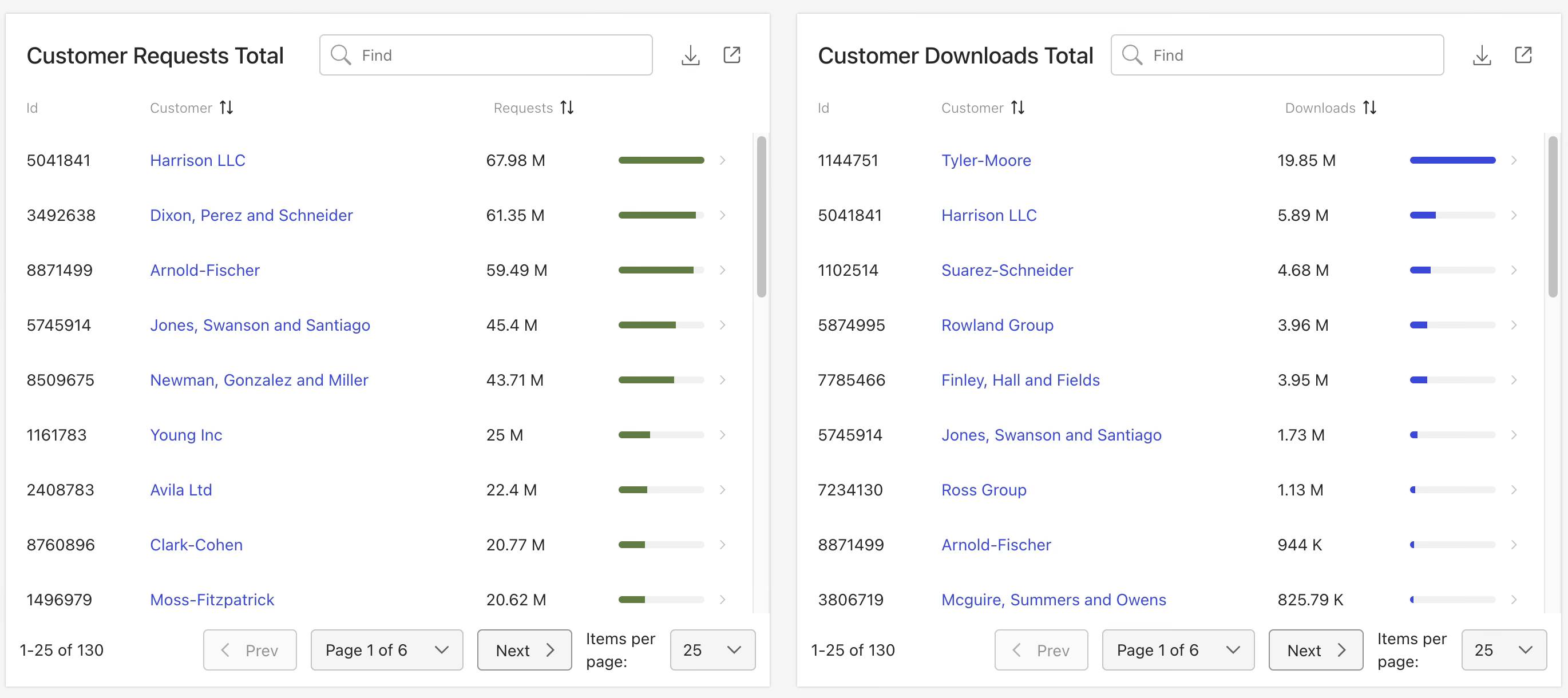This screenshot has height=698, width=1568.
Task: Open Finley, Hall and Fields link
Action: click(1020, 380)
